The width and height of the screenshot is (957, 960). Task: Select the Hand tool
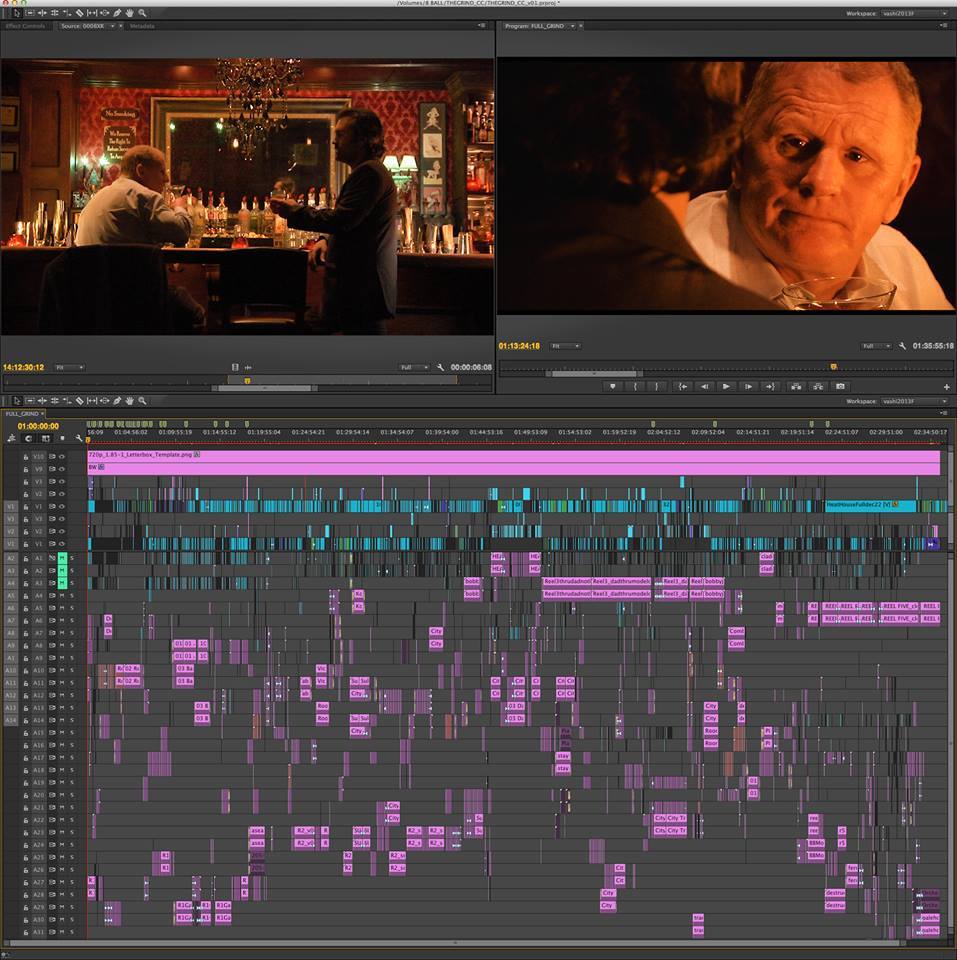[128, 403]
